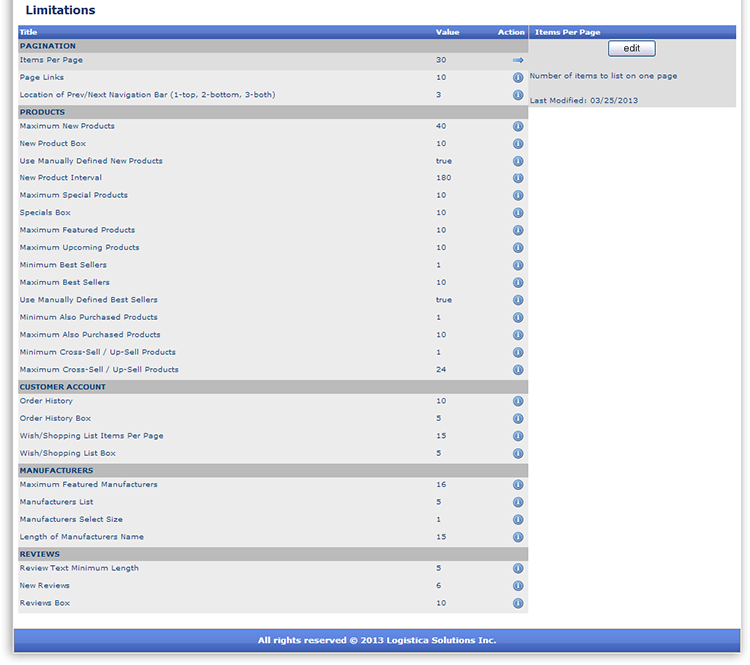Click value 24 for Maximum Cross-Sell / Up-Sell

point(441,370)
